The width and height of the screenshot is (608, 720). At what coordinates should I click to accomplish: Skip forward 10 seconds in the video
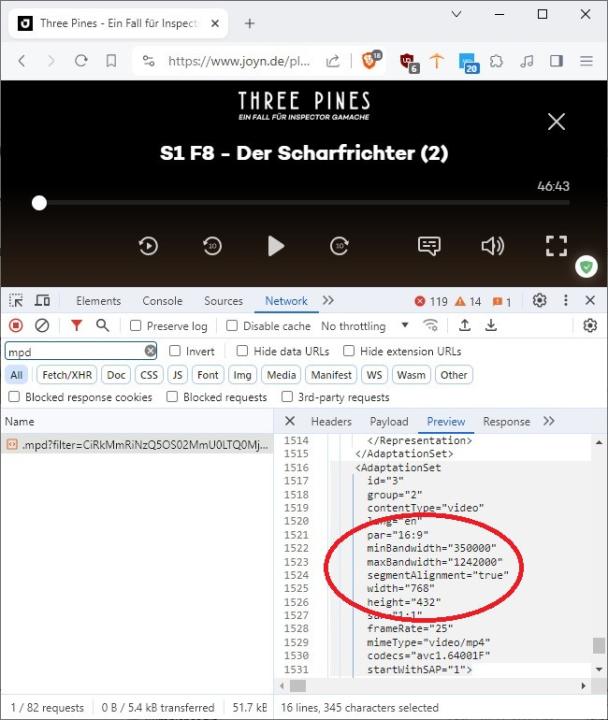click(339, 246)
